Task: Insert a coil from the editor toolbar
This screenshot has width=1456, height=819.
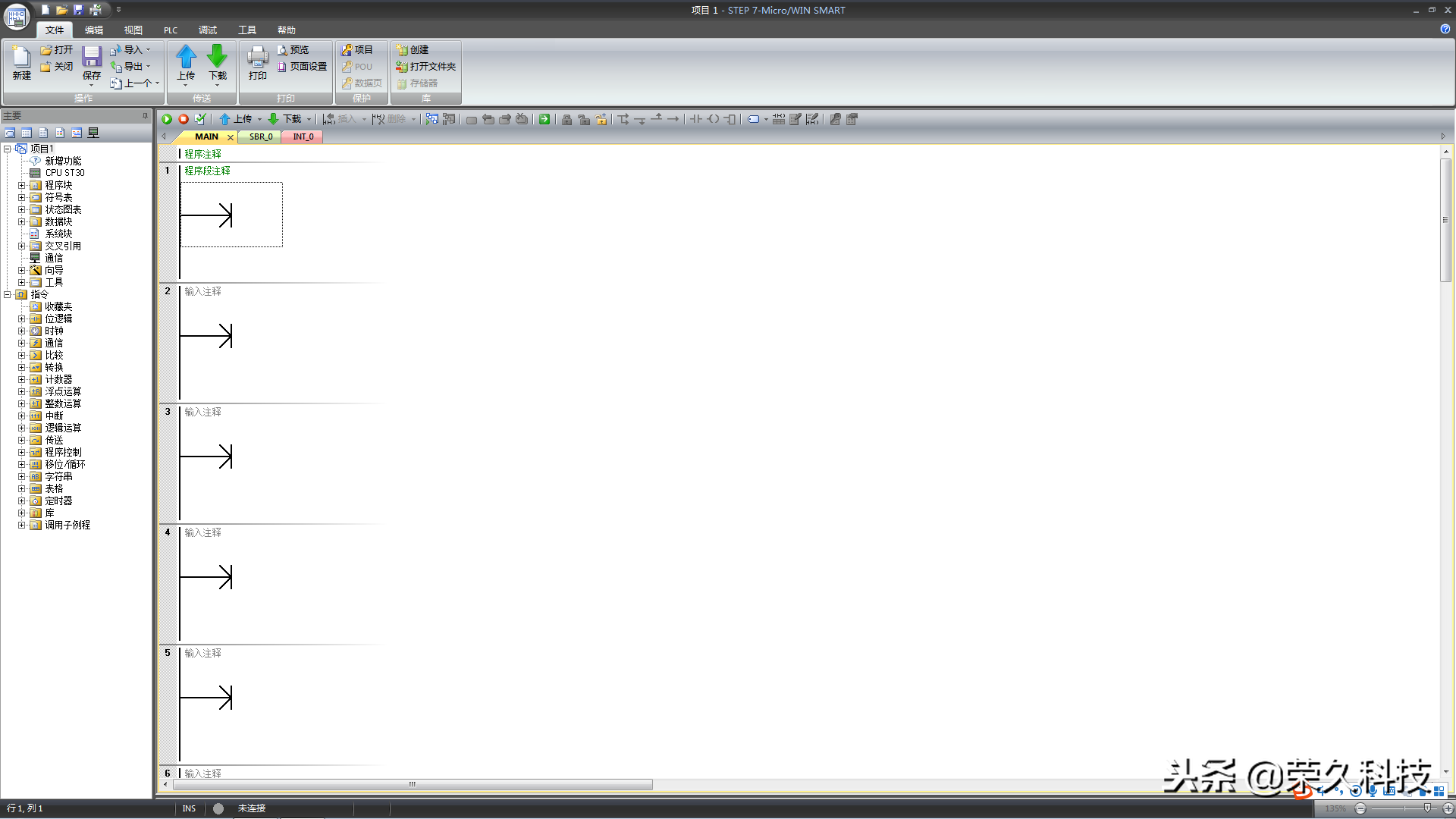Action: click(713, 119)
